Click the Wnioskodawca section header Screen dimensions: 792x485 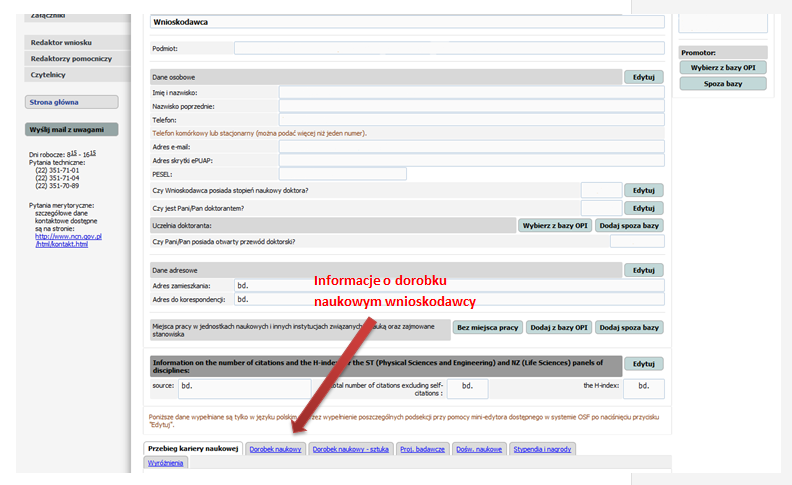pos(407,22)
